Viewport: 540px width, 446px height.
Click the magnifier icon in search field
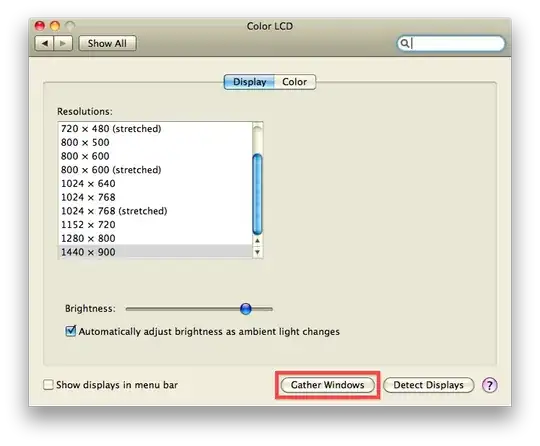tap(405, 43)
